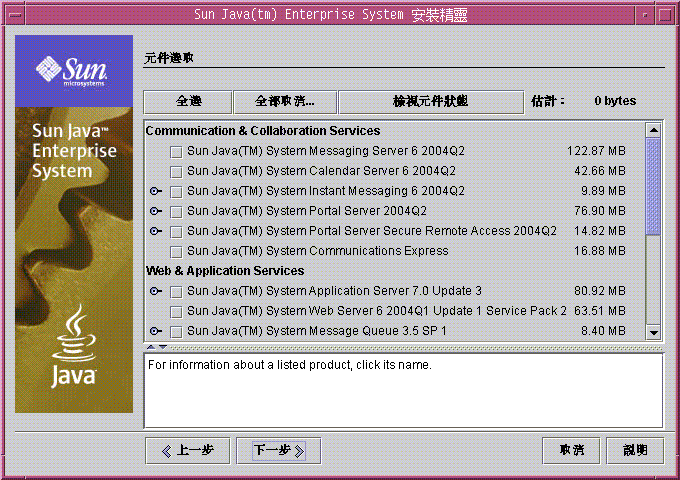680x480 pixels.
Task: Click the Application Server 7.0 Update 3 name
Action: tap(334, 291)
